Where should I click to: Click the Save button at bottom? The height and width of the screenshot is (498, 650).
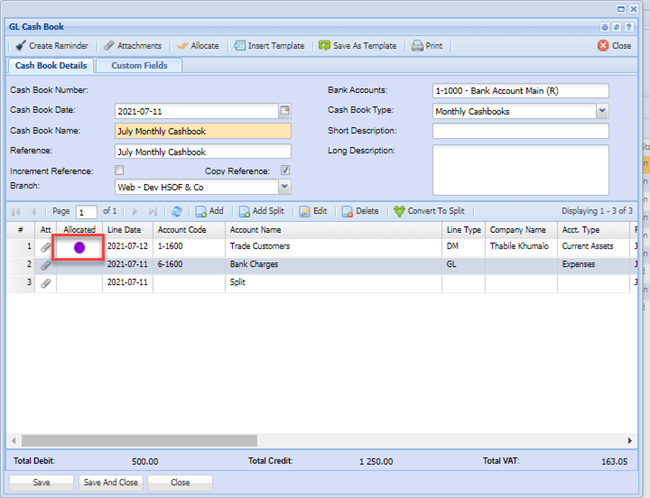41,482
